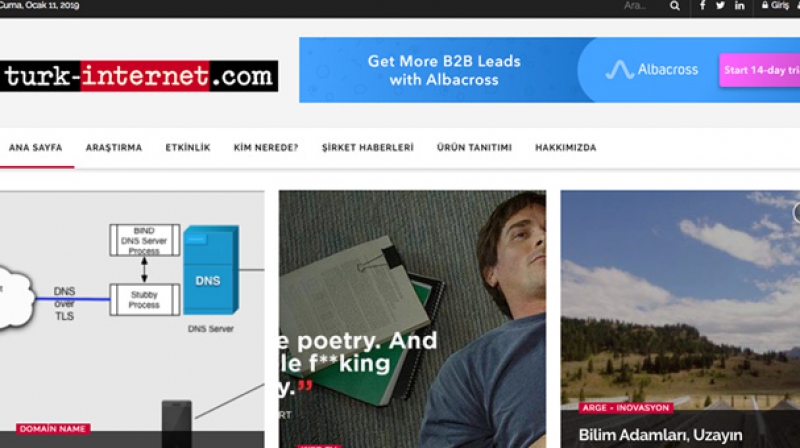Screen dimensions: 800x448
Task: Click the turk-internet.com logo
Action: (x=139, y=76)
